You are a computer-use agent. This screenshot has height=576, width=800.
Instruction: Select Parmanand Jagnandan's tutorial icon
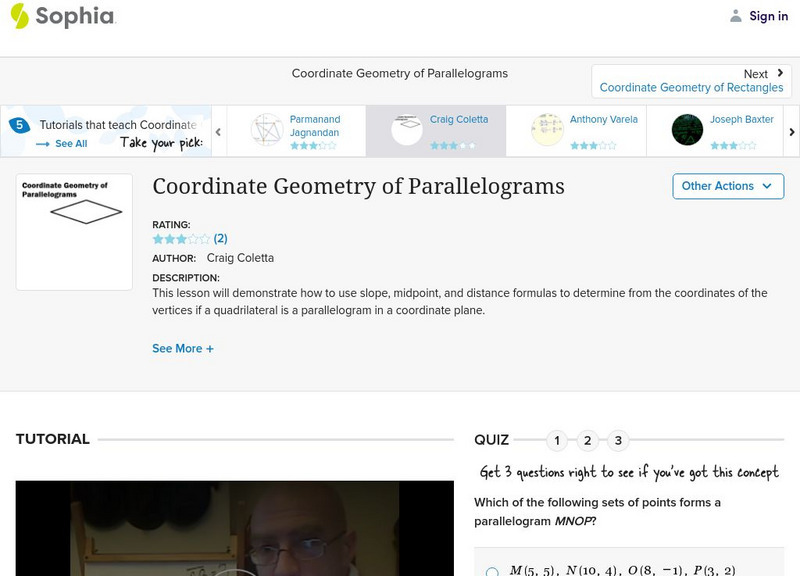point(267,127)
